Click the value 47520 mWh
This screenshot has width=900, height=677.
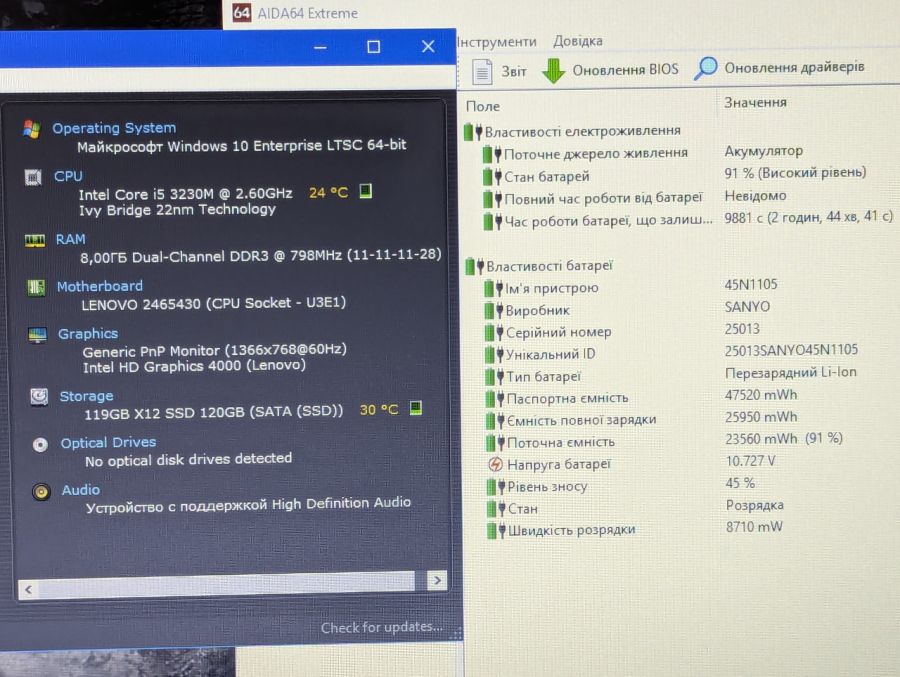(x=761, y=394)
